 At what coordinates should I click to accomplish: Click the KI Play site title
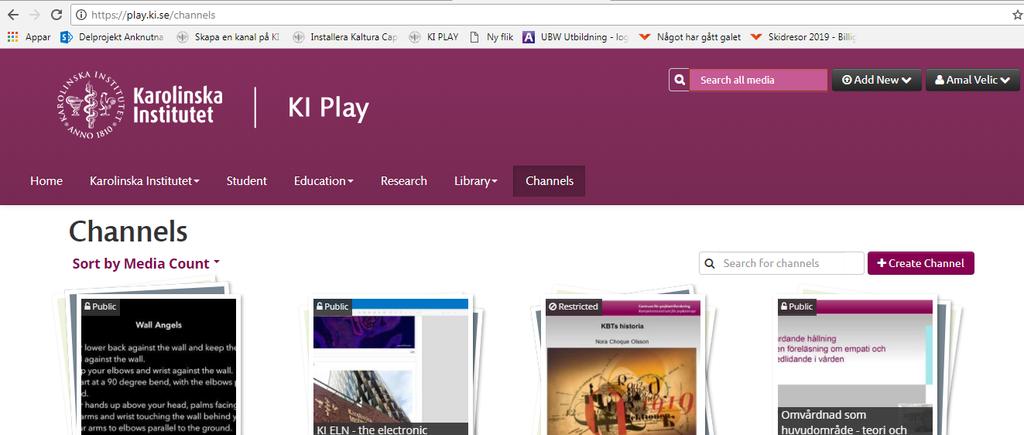point(328,108)
